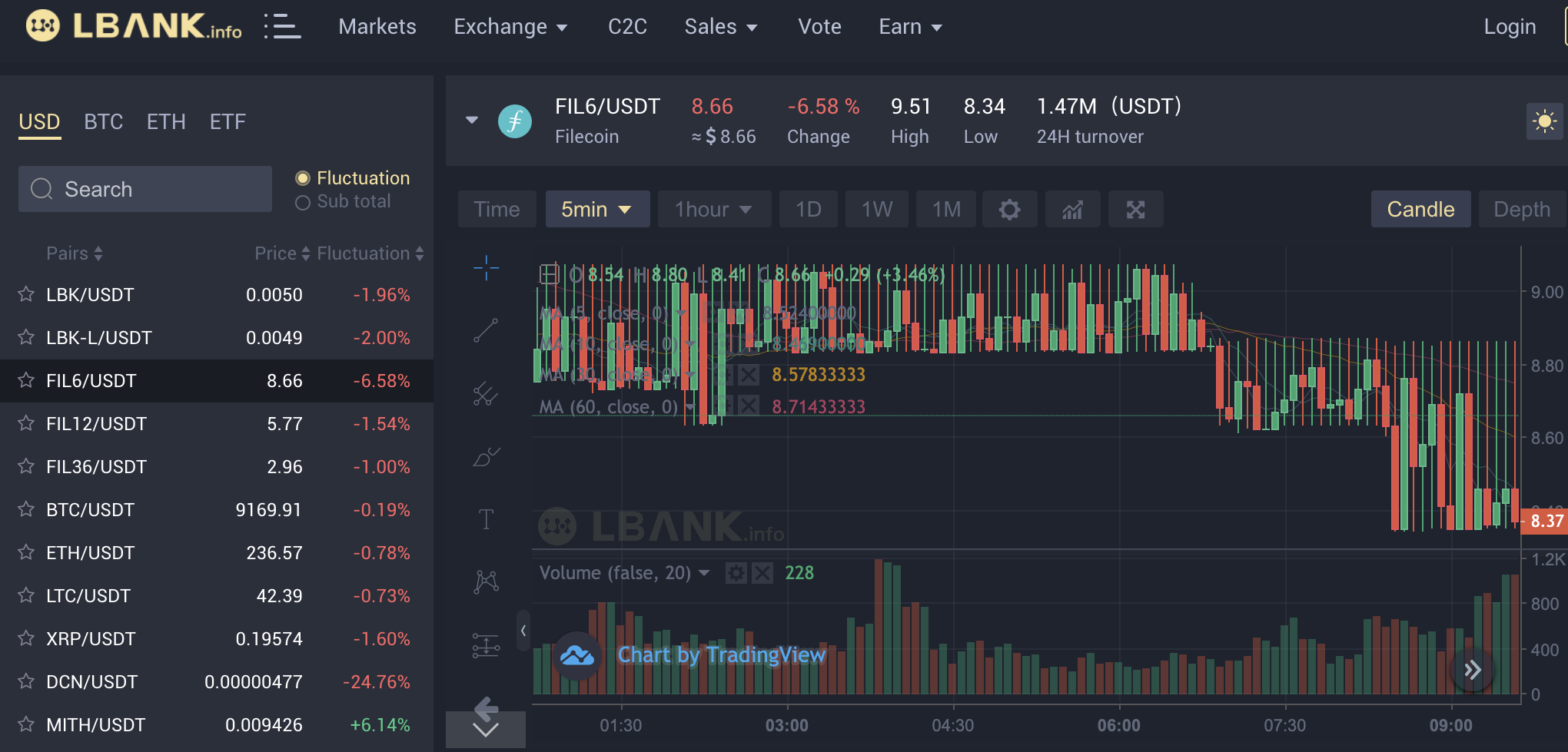
Task: Favorite ETH/USDT star icon
Action: point(26,552)
